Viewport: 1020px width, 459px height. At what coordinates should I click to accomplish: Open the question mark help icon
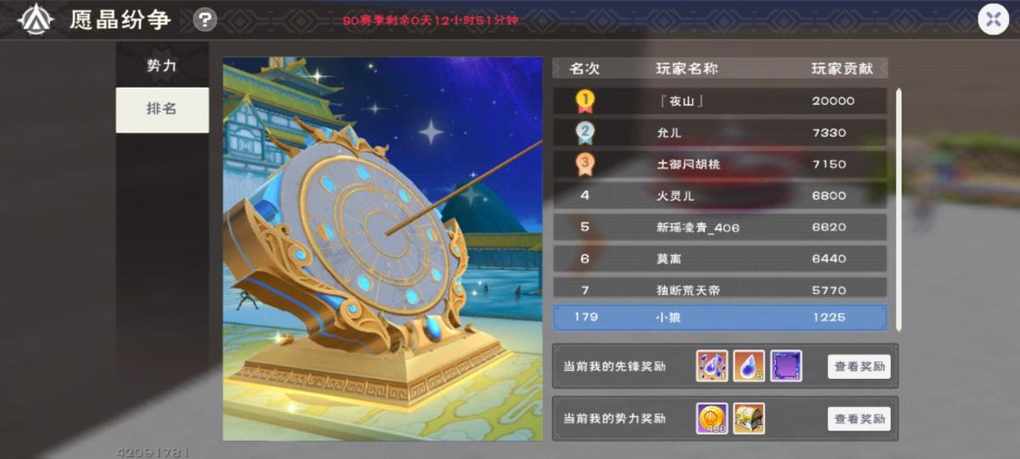205,20
